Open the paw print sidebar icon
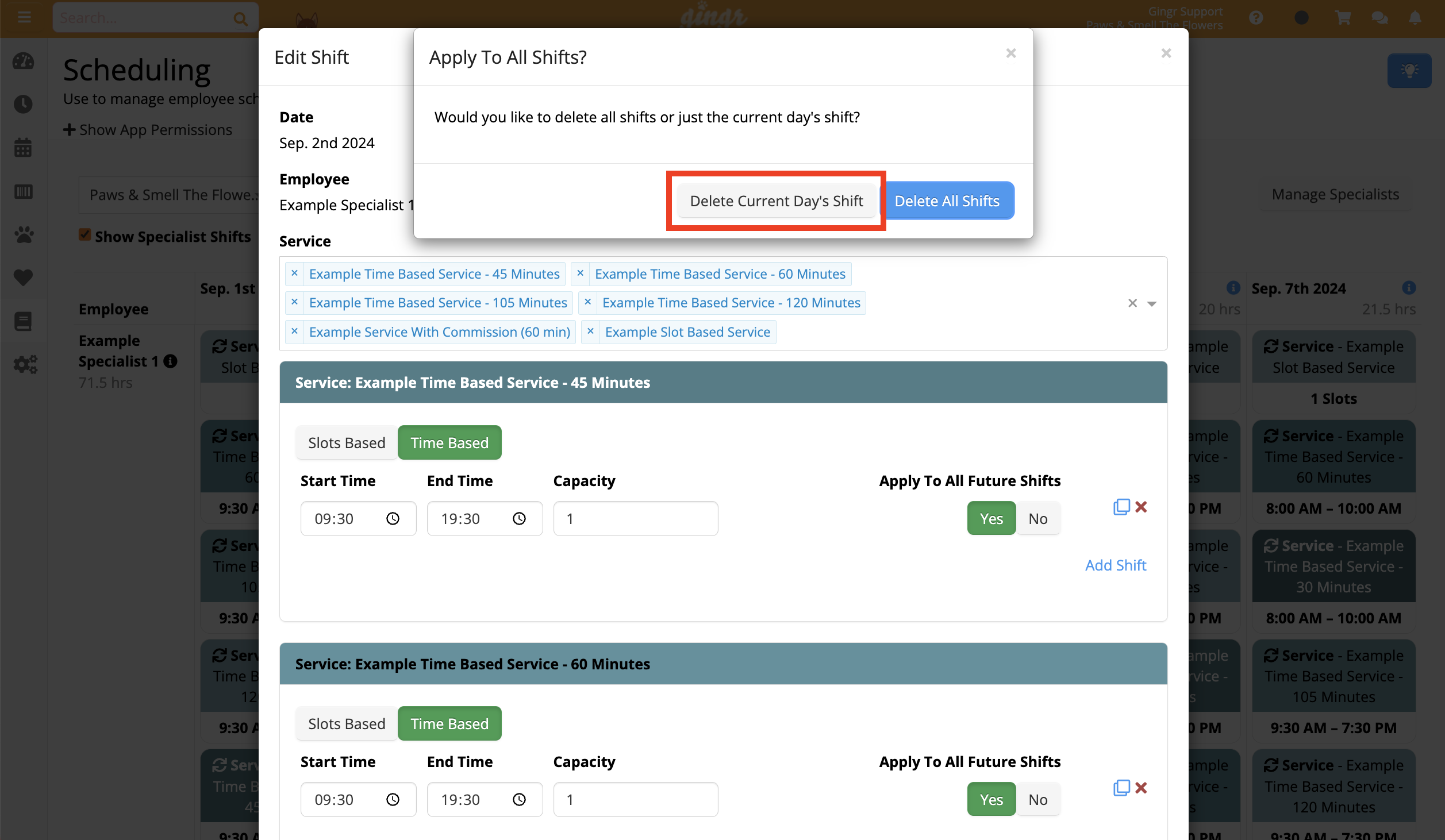 pyautogui.click(x=24, y=234)
